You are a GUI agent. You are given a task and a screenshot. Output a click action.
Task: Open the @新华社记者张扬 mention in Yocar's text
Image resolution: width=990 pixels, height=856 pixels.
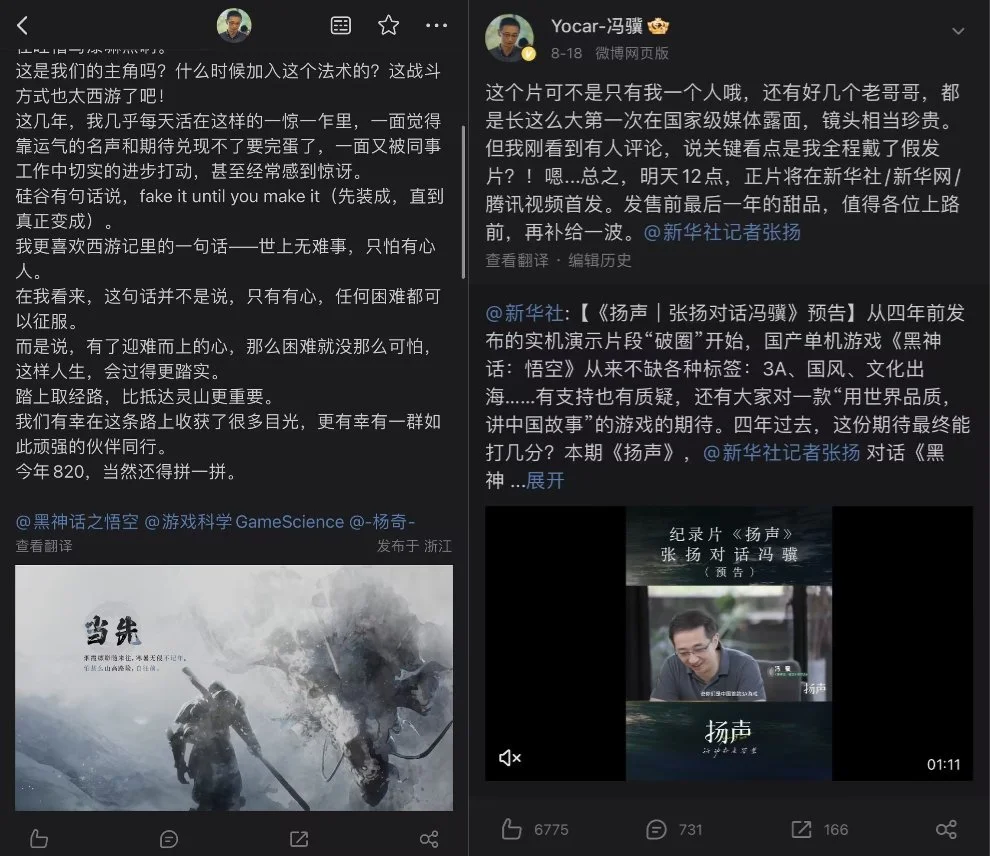pos(722,232)
